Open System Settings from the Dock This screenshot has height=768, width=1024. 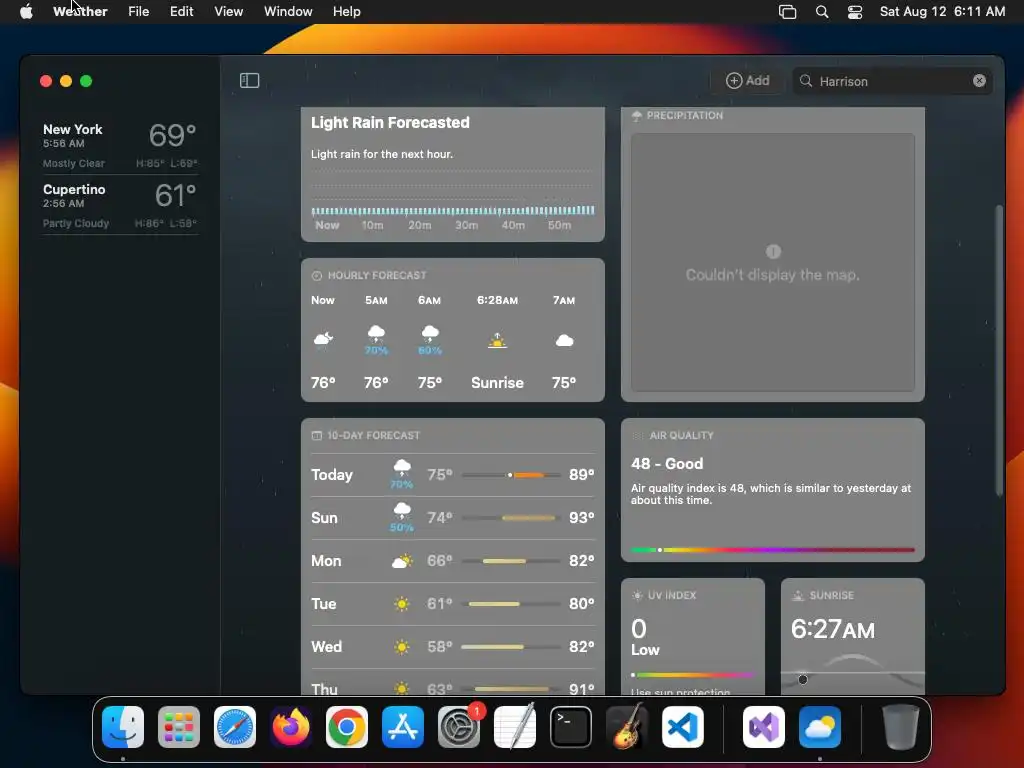[458, 727]
